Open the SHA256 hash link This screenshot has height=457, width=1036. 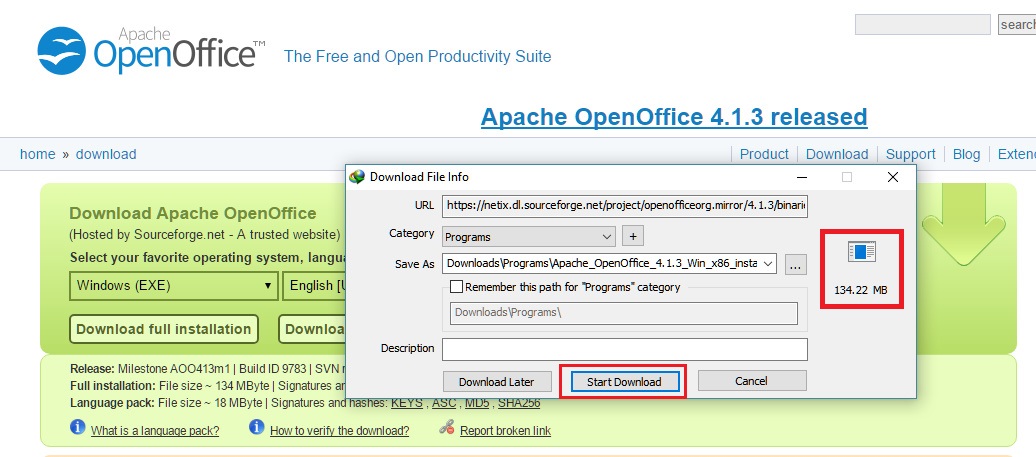click(x=519, y=402)
